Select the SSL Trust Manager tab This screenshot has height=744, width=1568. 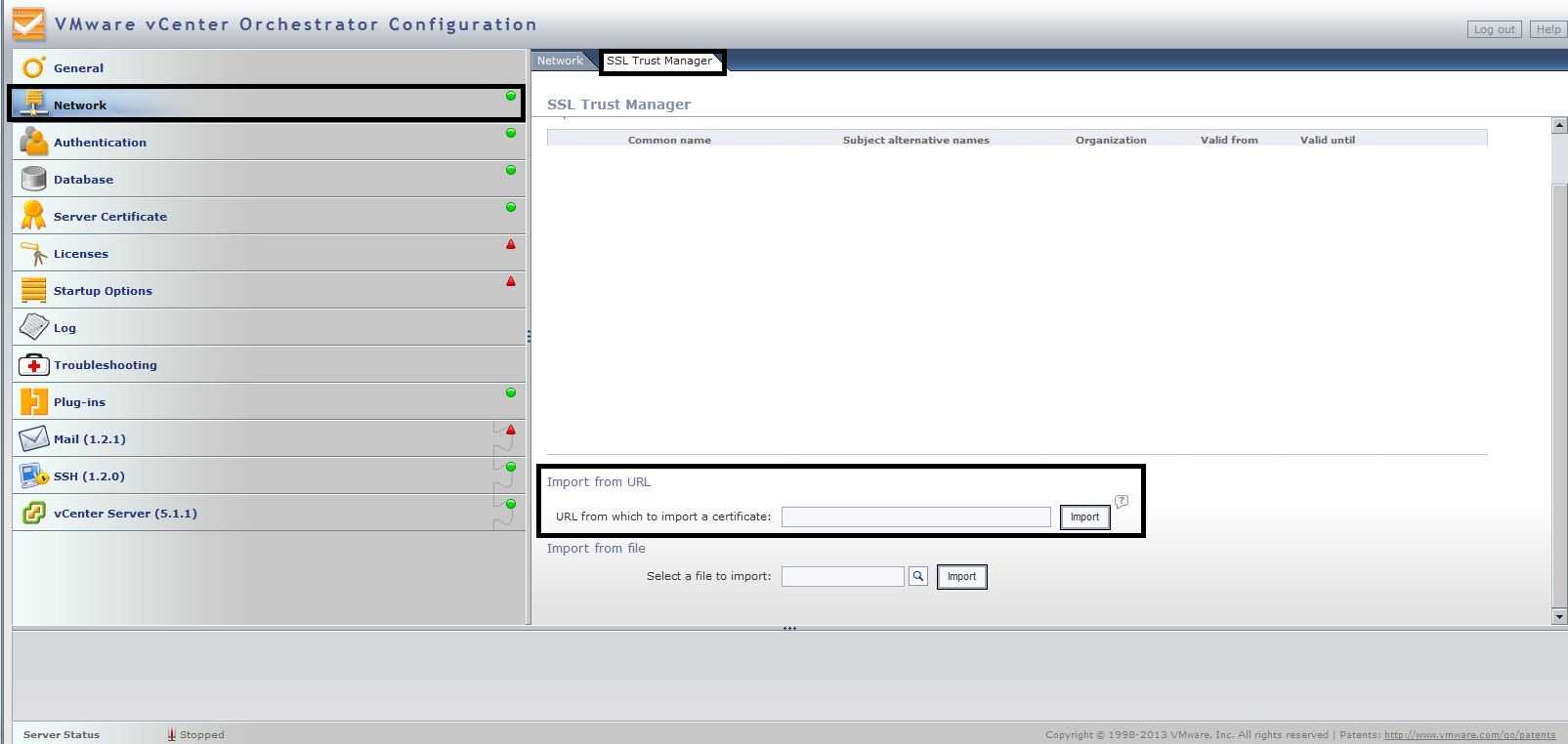click(659, 61)
